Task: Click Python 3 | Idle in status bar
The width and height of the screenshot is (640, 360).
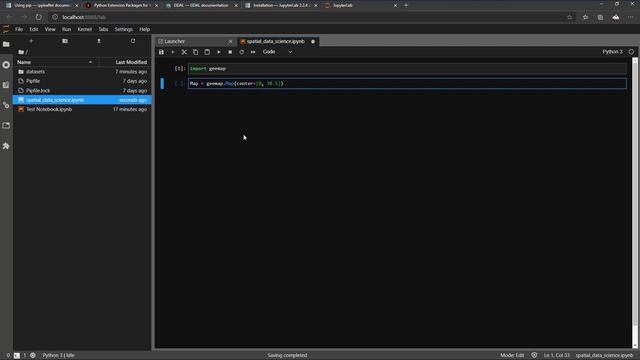Action: tap(58, 355)
